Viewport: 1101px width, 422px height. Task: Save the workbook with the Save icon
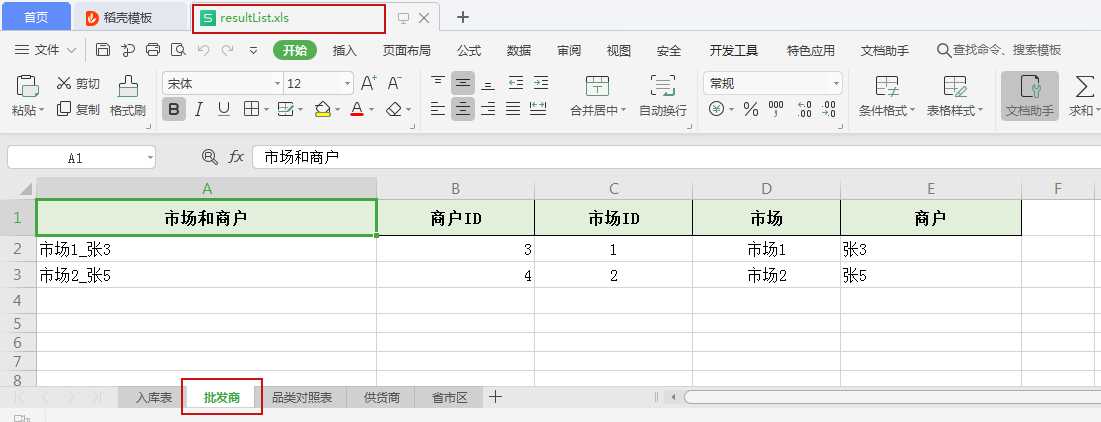(x=103, y=50)
